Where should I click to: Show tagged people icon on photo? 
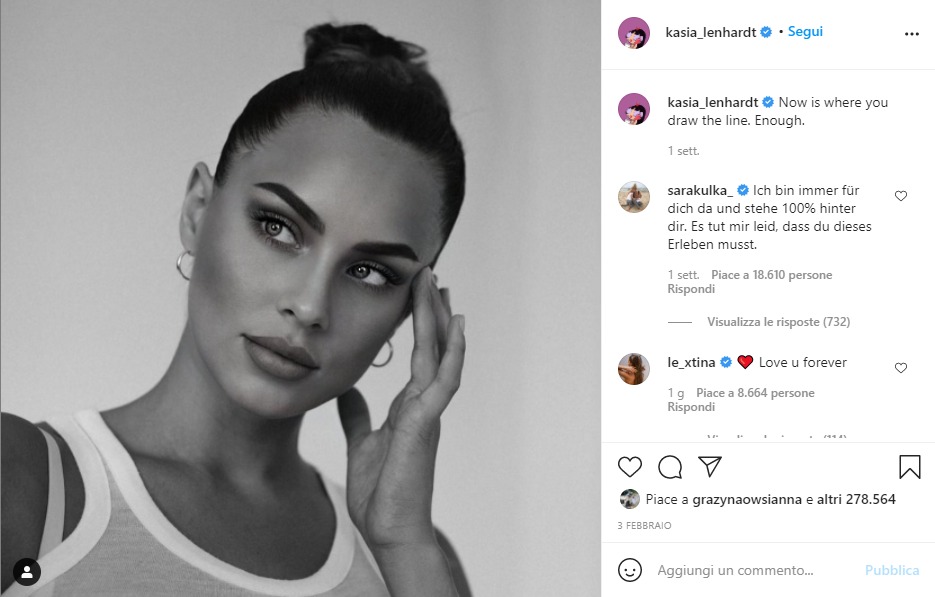pyautogui.click(x=27, y=573)
